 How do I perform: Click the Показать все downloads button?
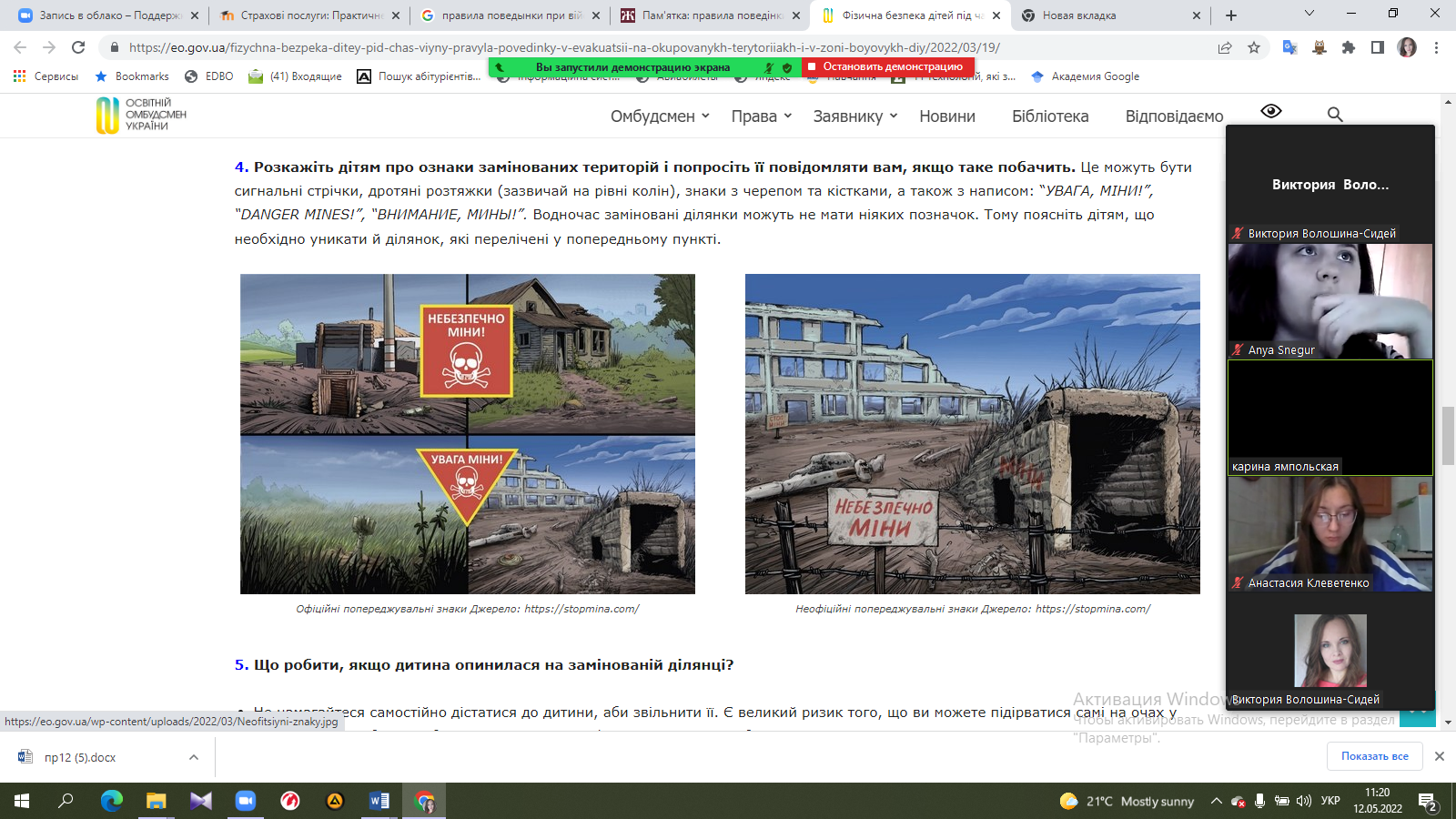click(1374, 756)
